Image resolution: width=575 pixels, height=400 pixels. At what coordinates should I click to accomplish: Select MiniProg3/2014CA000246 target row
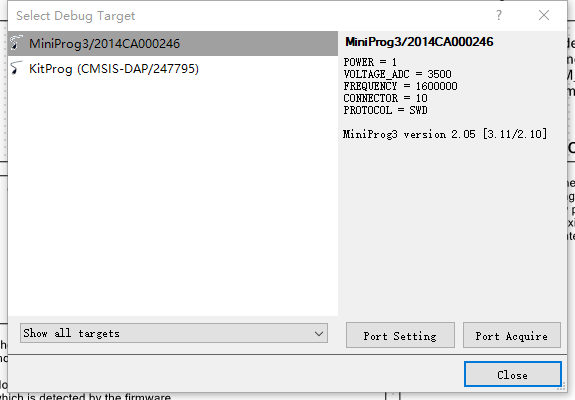point(173,44)
